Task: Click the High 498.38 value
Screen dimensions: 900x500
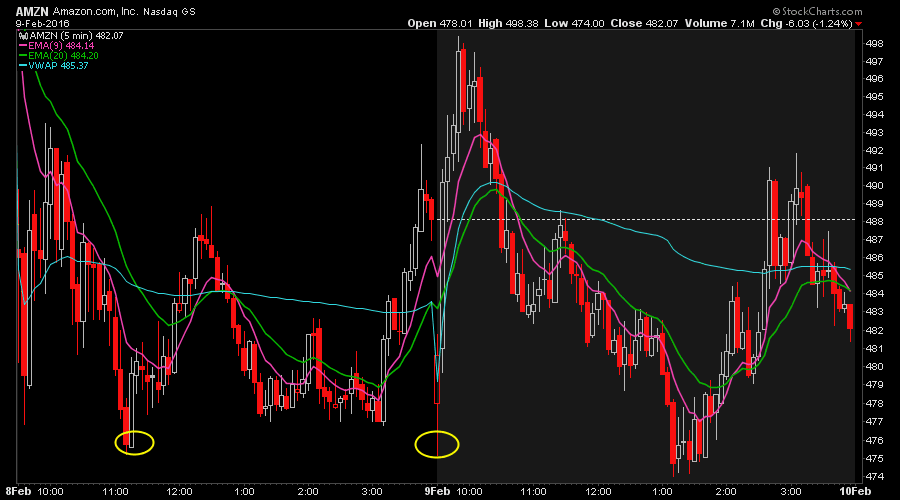Action: [508, 24]
